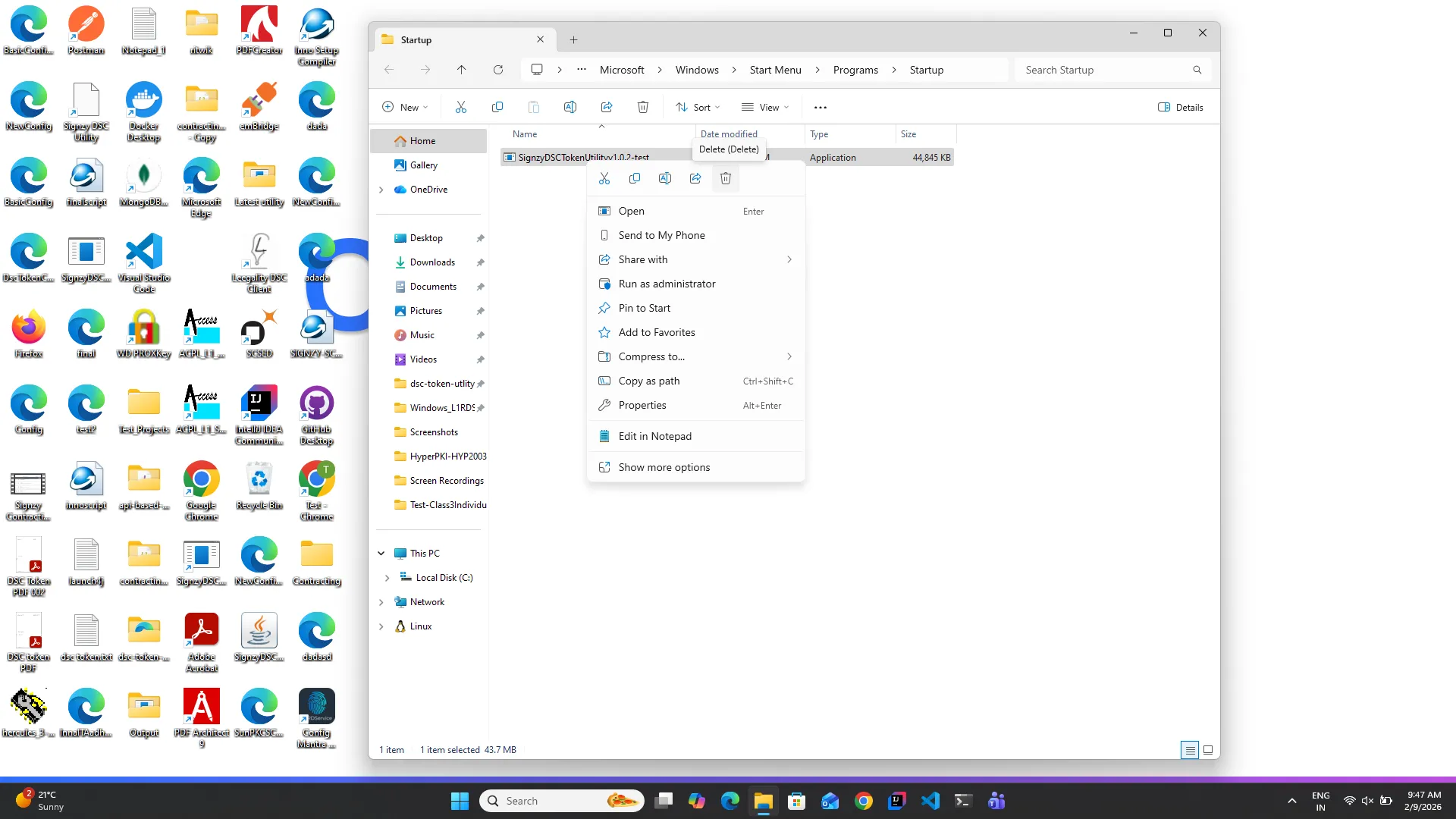Open the Compress to submenu
The image size is (1456, 819).
click(x=695, y=356)
